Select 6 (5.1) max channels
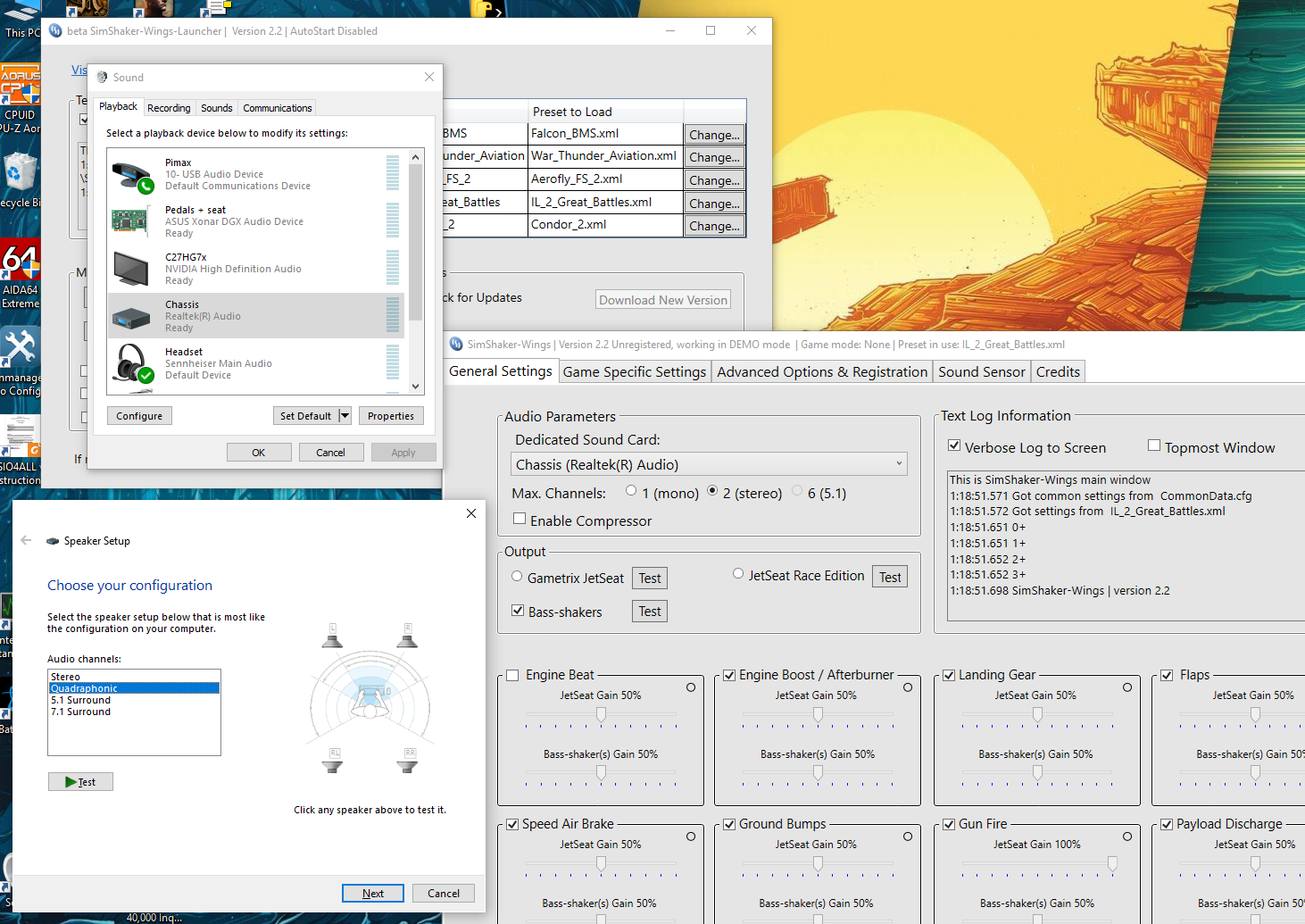Image resolution: width=1305 pixels, height=924 pixels. 797,490
